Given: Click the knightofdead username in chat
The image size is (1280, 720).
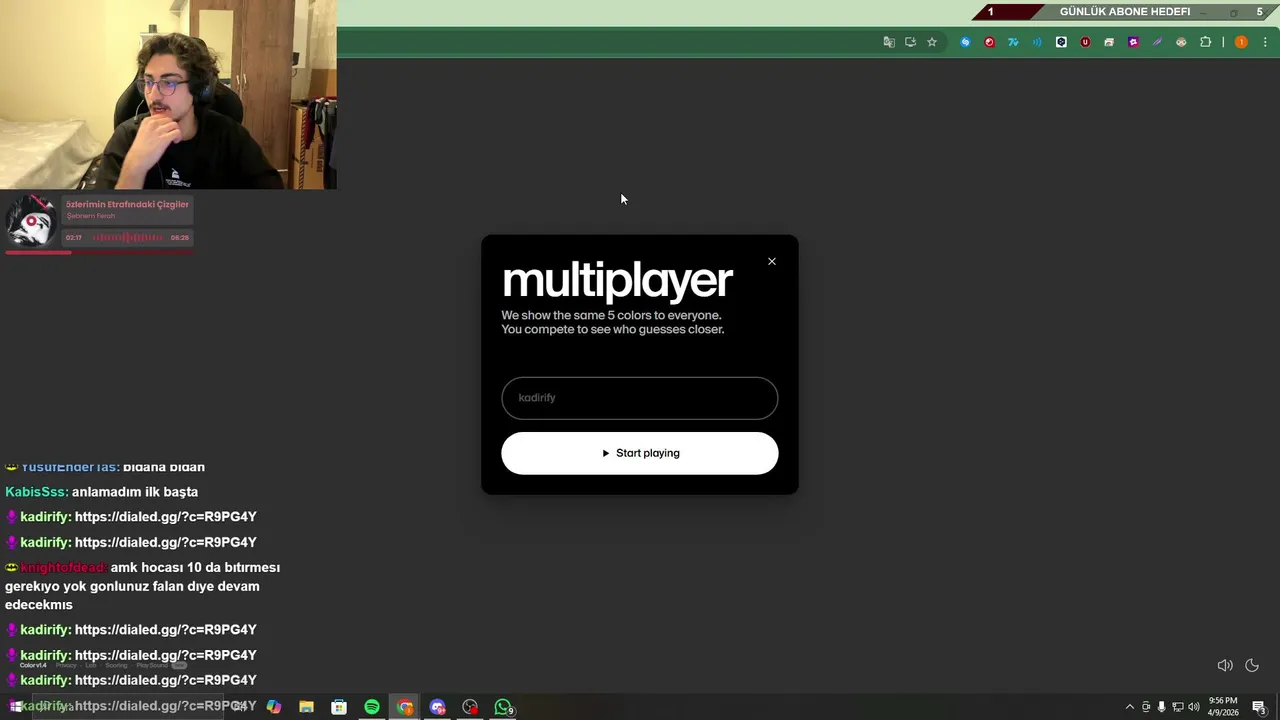Looking at the screenshot, I should tap(63, 567).
